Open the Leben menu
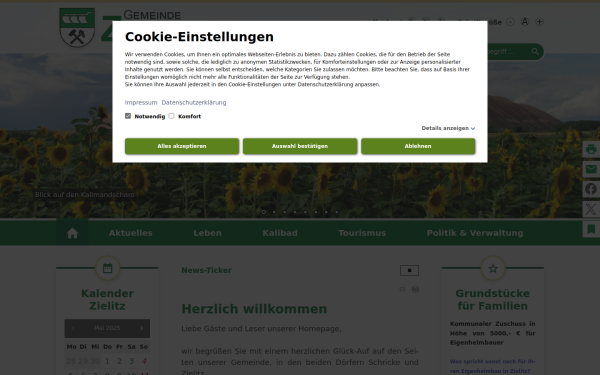This screenshot has height=375, width=600. pyautogui.click(x=207, y=233)
